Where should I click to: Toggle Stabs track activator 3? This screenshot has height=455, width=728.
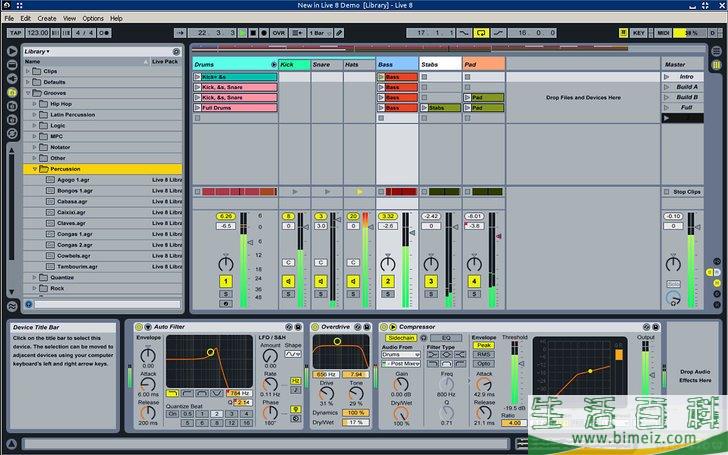click(431, 281)
